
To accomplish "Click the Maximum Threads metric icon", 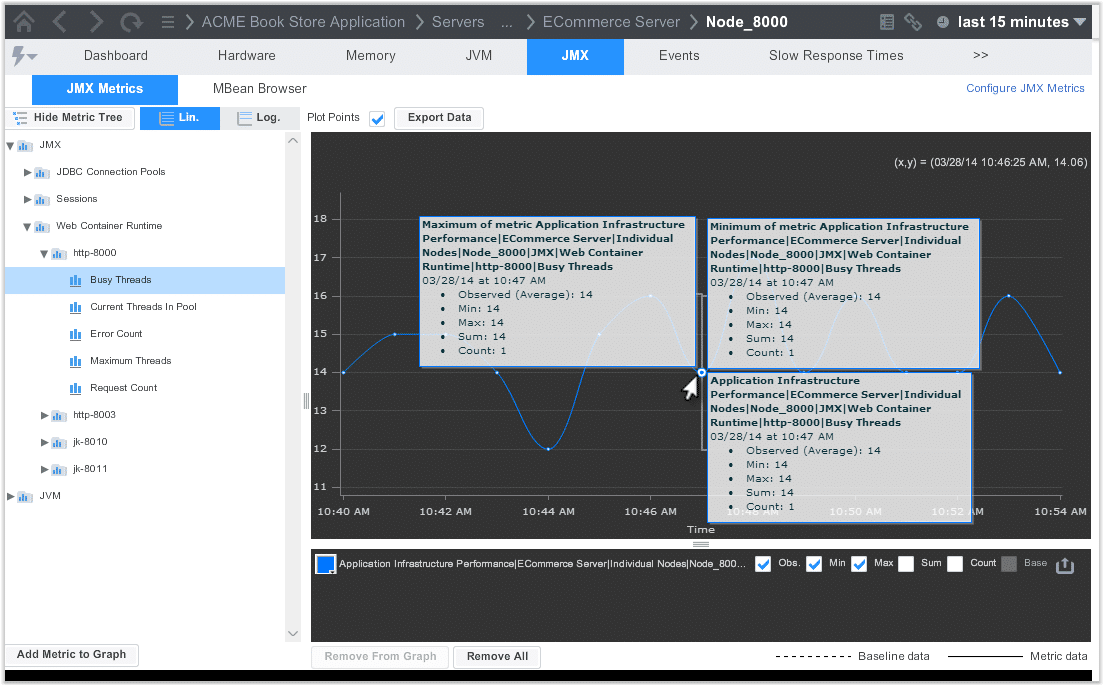I will click(75, 361).
